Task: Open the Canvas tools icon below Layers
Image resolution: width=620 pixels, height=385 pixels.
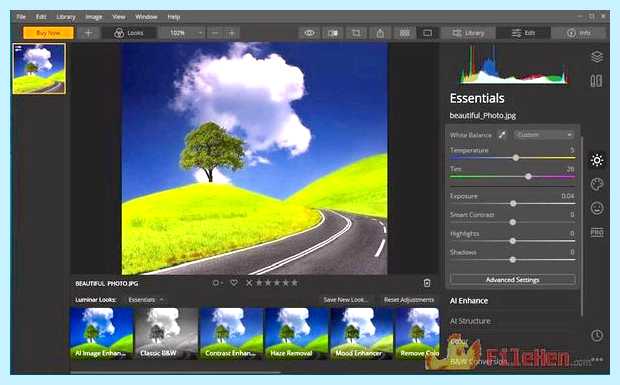Action: (x=596, y=81)
